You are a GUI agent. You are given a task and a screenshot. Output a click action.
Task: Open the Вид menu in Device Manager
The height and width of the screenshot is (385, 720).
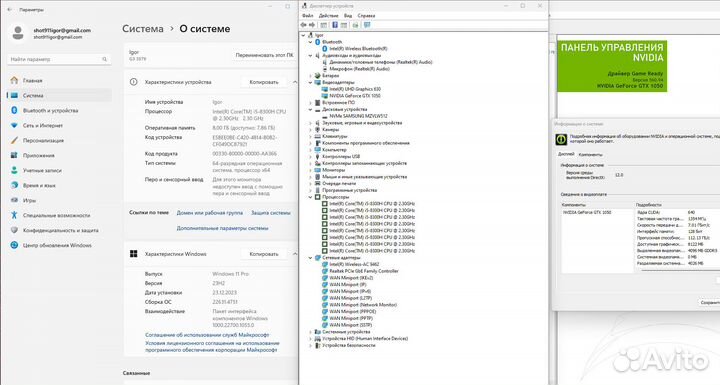[x=348, y=16]
